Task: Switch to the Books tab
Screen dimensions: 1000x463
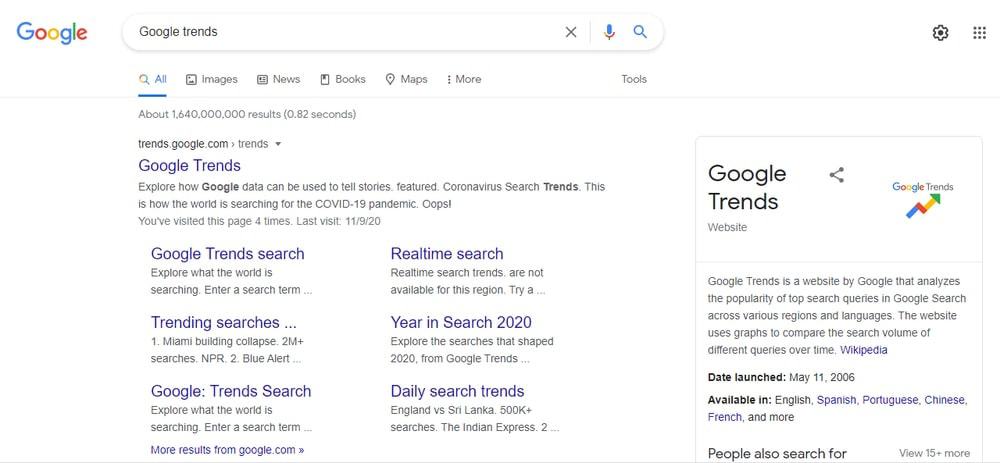Action: 342,79
